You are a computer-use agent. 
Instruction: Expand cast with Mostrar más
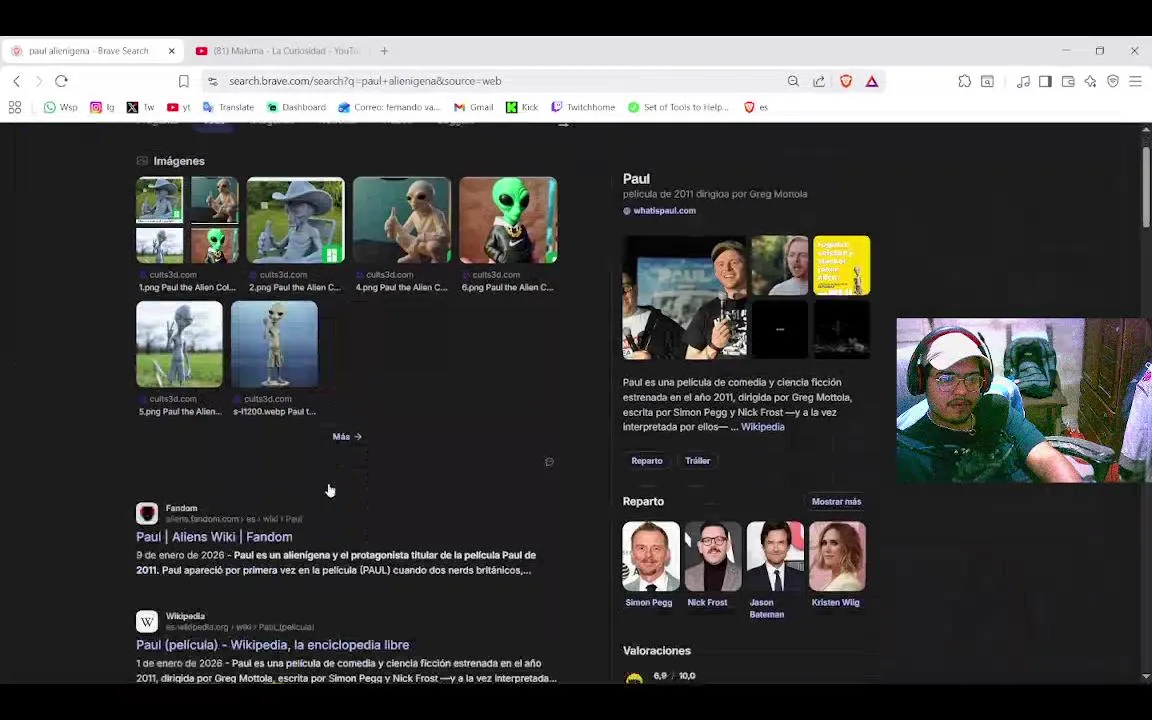836,502
